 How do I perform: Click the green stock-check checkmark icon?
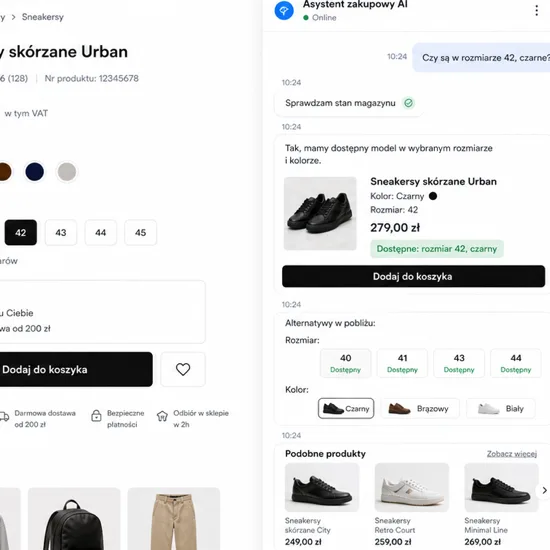pyautogui.click(x=408, y=103)
